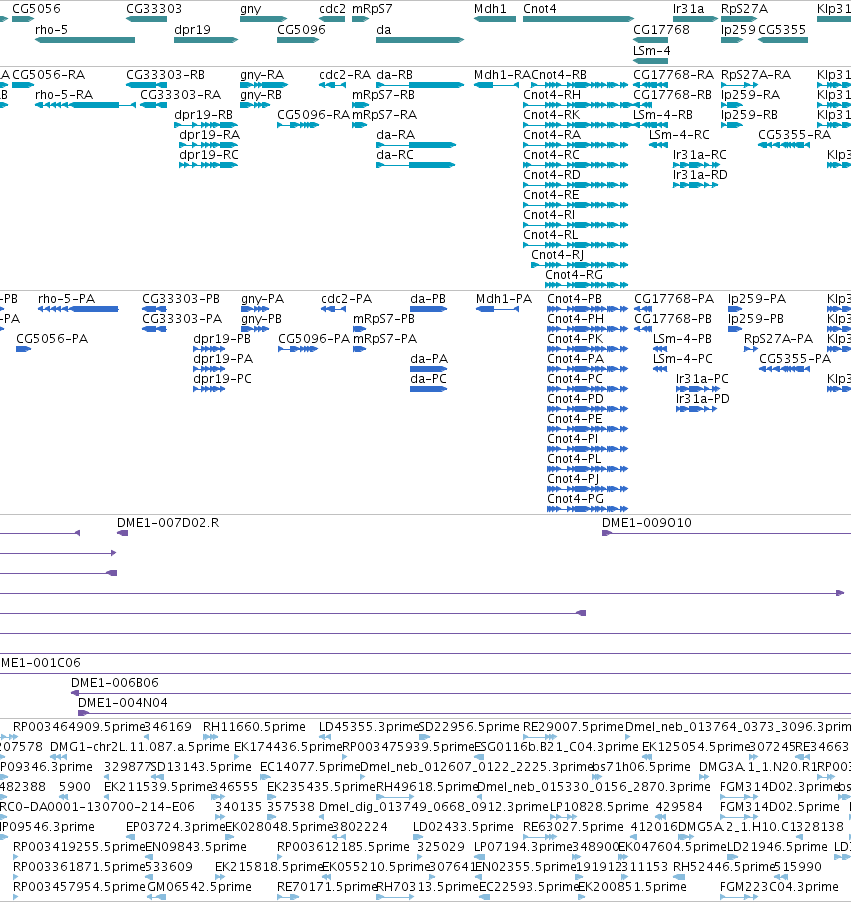The height and width of the screenshot is (902, 851).
Task: Open protein Cnot4-PG
Action: (x=575, y=499)
